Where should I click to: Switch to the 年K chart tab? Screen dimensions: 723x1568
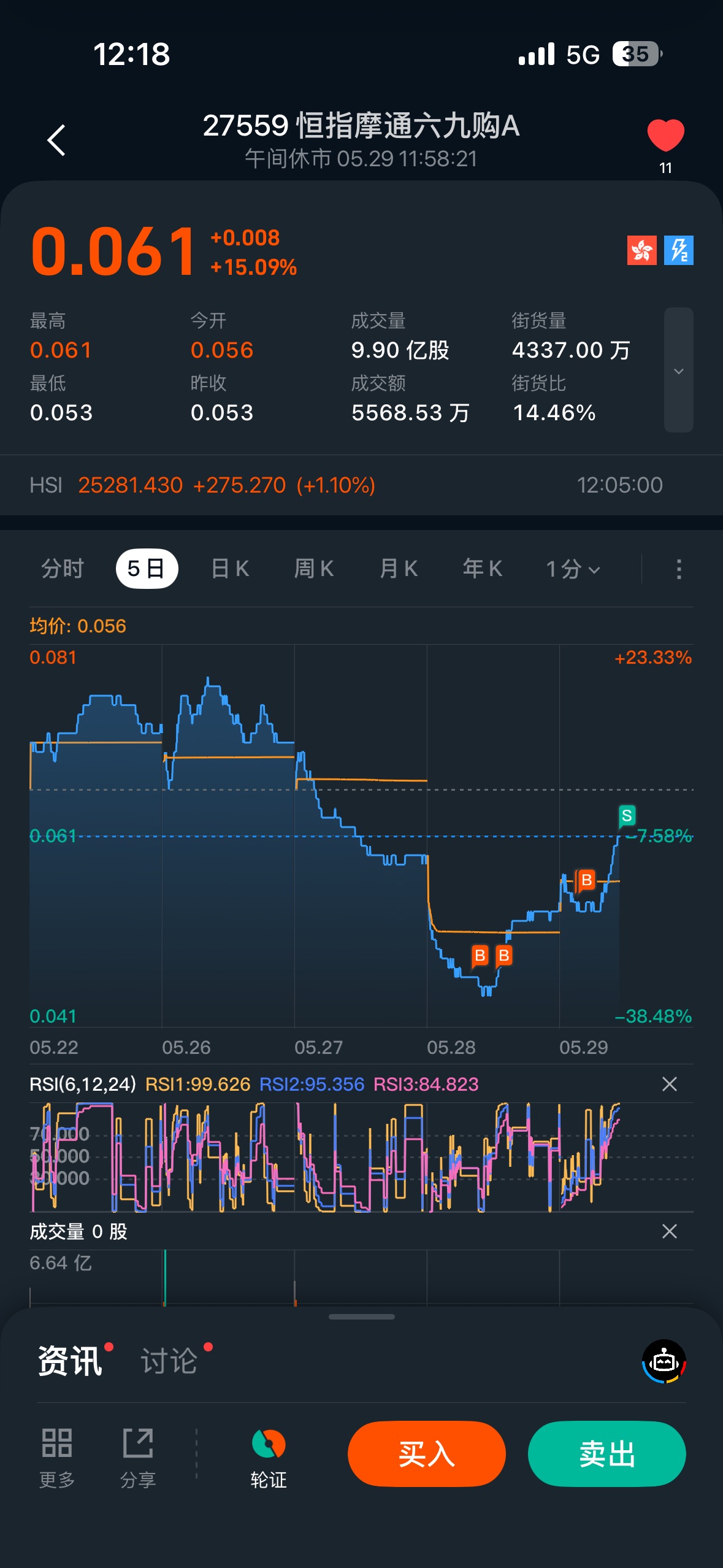click(483, 569)
